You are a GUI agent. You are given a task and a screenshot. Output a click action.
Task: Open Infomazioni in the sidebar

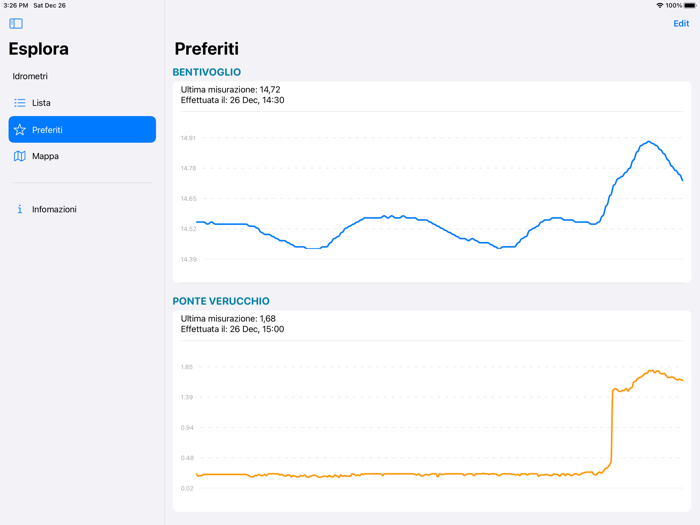coord(54,209)
